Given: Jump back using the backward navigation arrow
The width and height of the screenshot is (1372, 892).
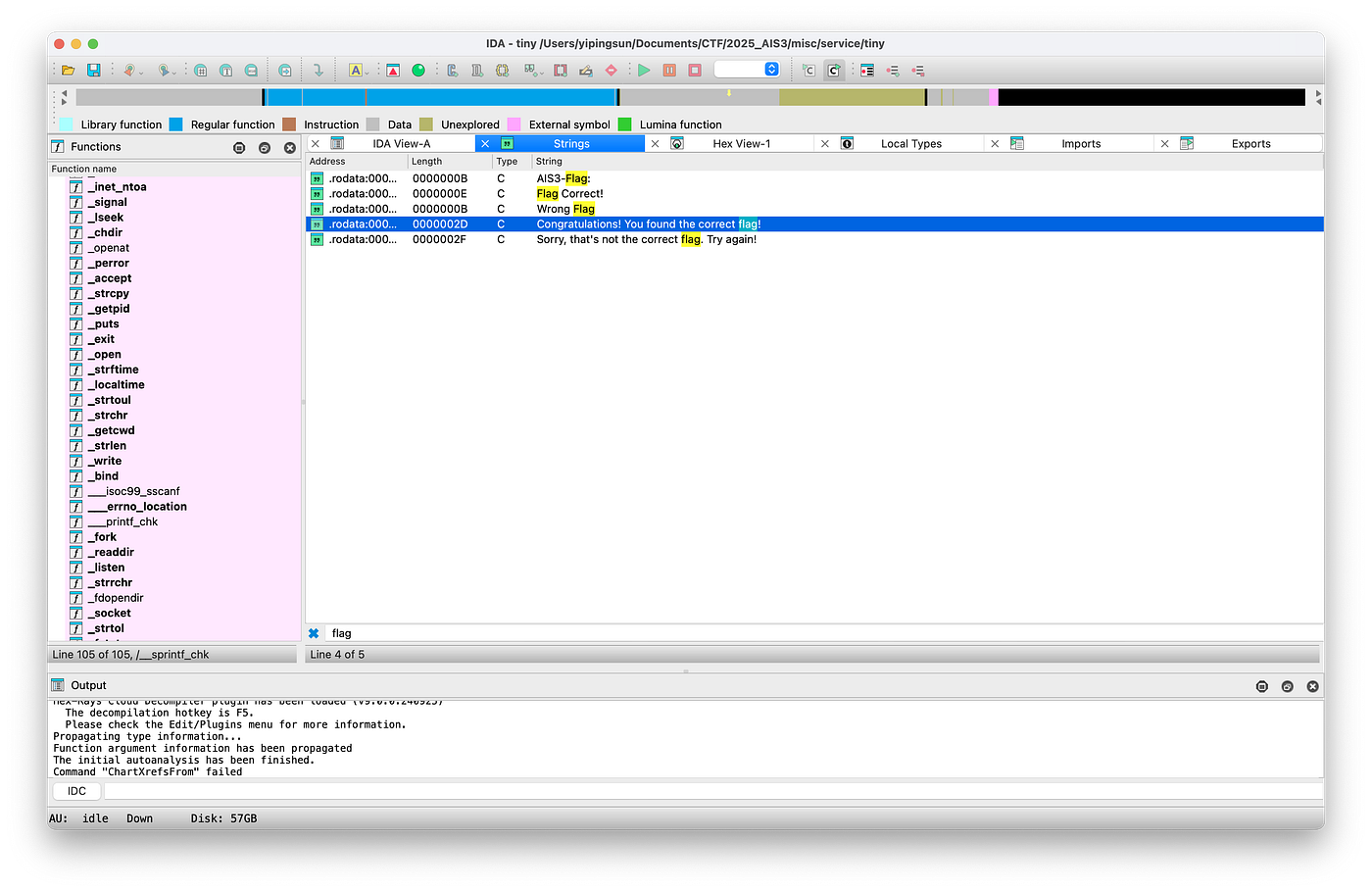Looking at the screenshot, I should click(x=127, y=71).
